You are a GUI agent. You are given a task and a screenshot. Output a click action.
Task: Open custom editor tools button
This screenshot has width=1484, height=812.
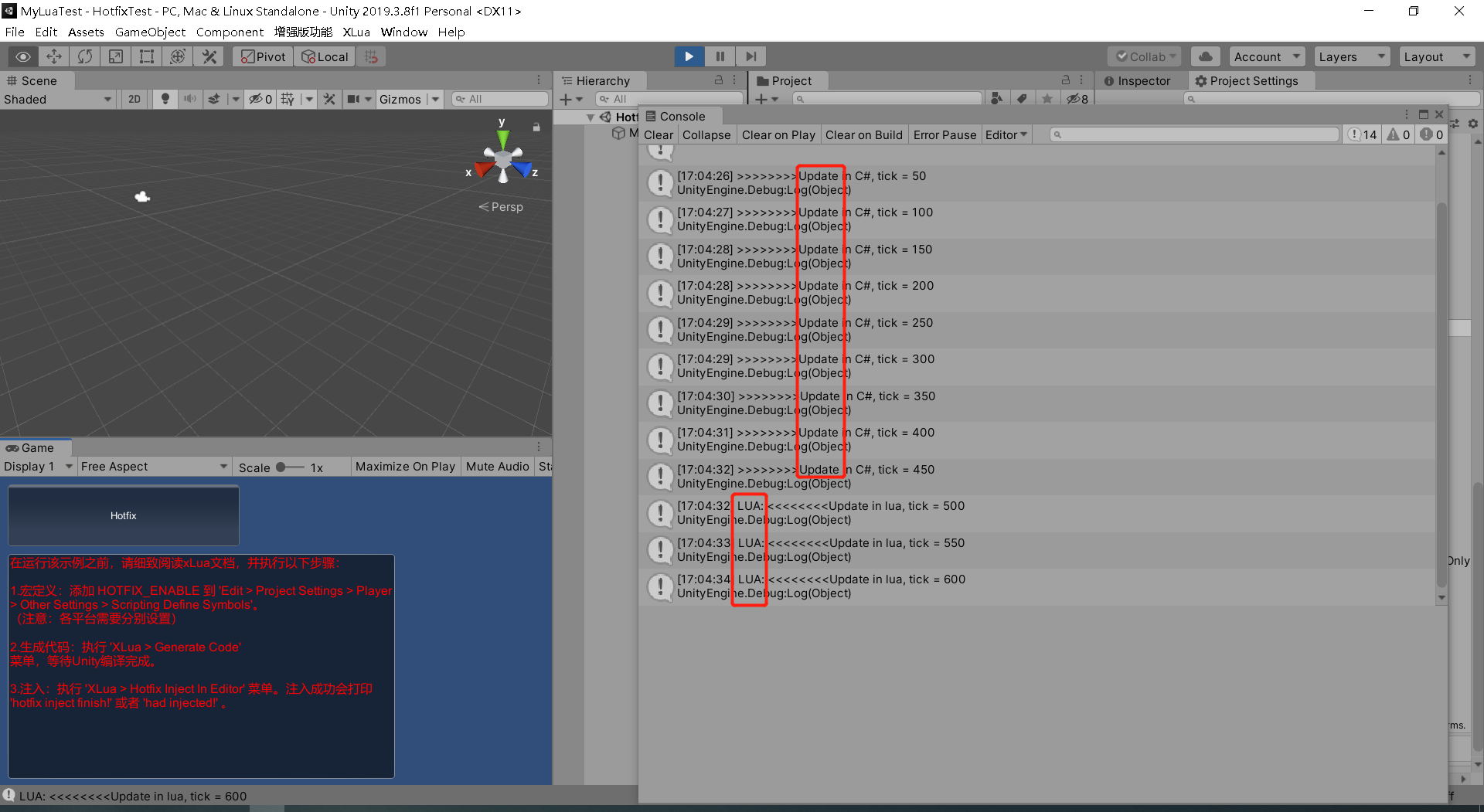click(209, 56)
